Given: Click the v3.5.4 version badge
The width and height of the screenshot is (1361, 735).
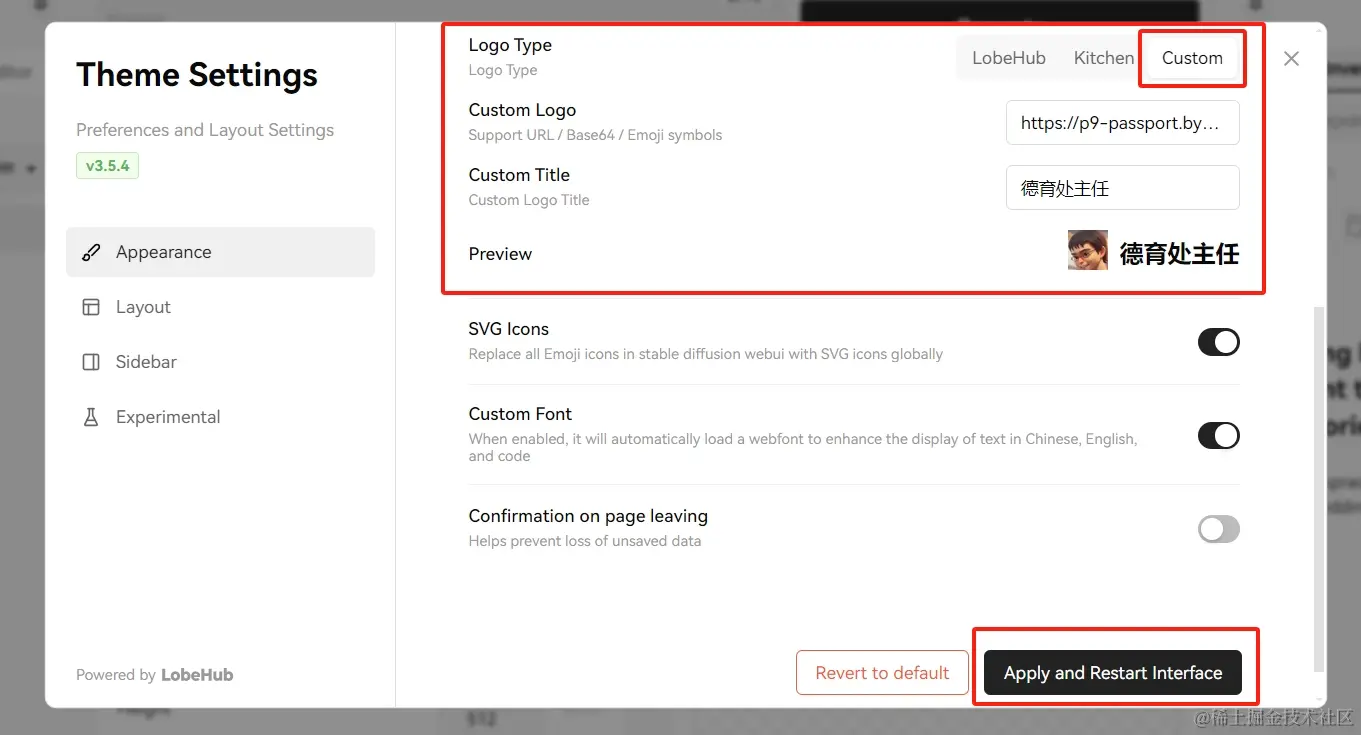Looking at the screenshot, I should coord(107,166).
